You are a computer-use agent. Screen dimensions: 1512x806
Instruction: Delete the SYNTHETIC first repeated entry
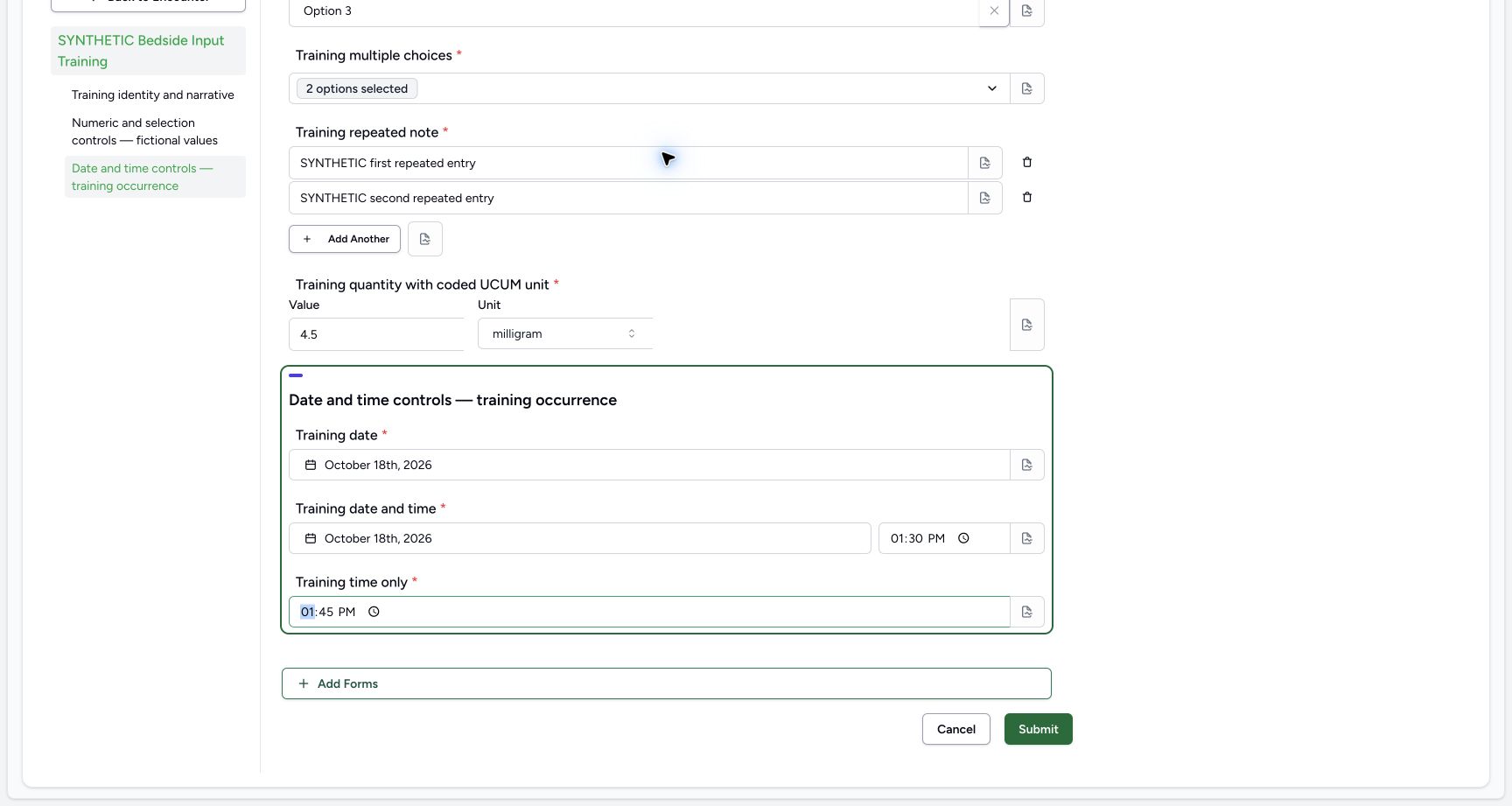[1027, 162]
